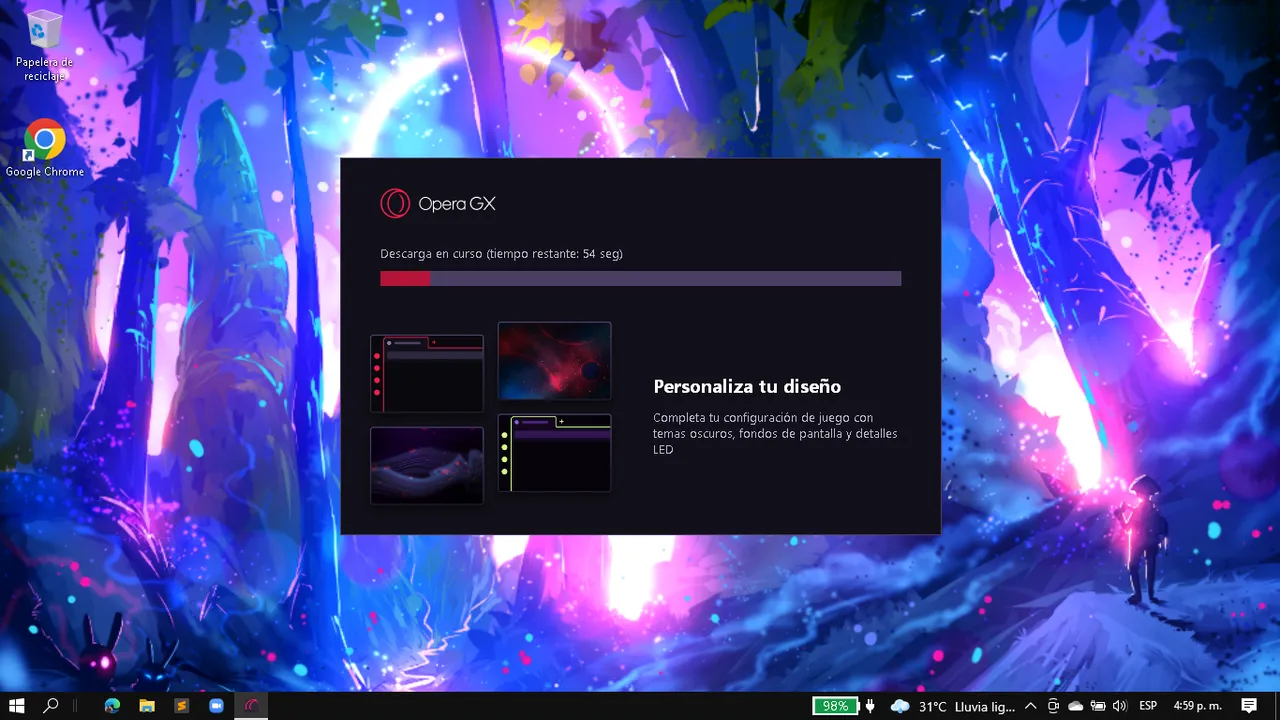Click the battery and network tray icon
Screen dimensions: 1280x720
(1098, 706)
